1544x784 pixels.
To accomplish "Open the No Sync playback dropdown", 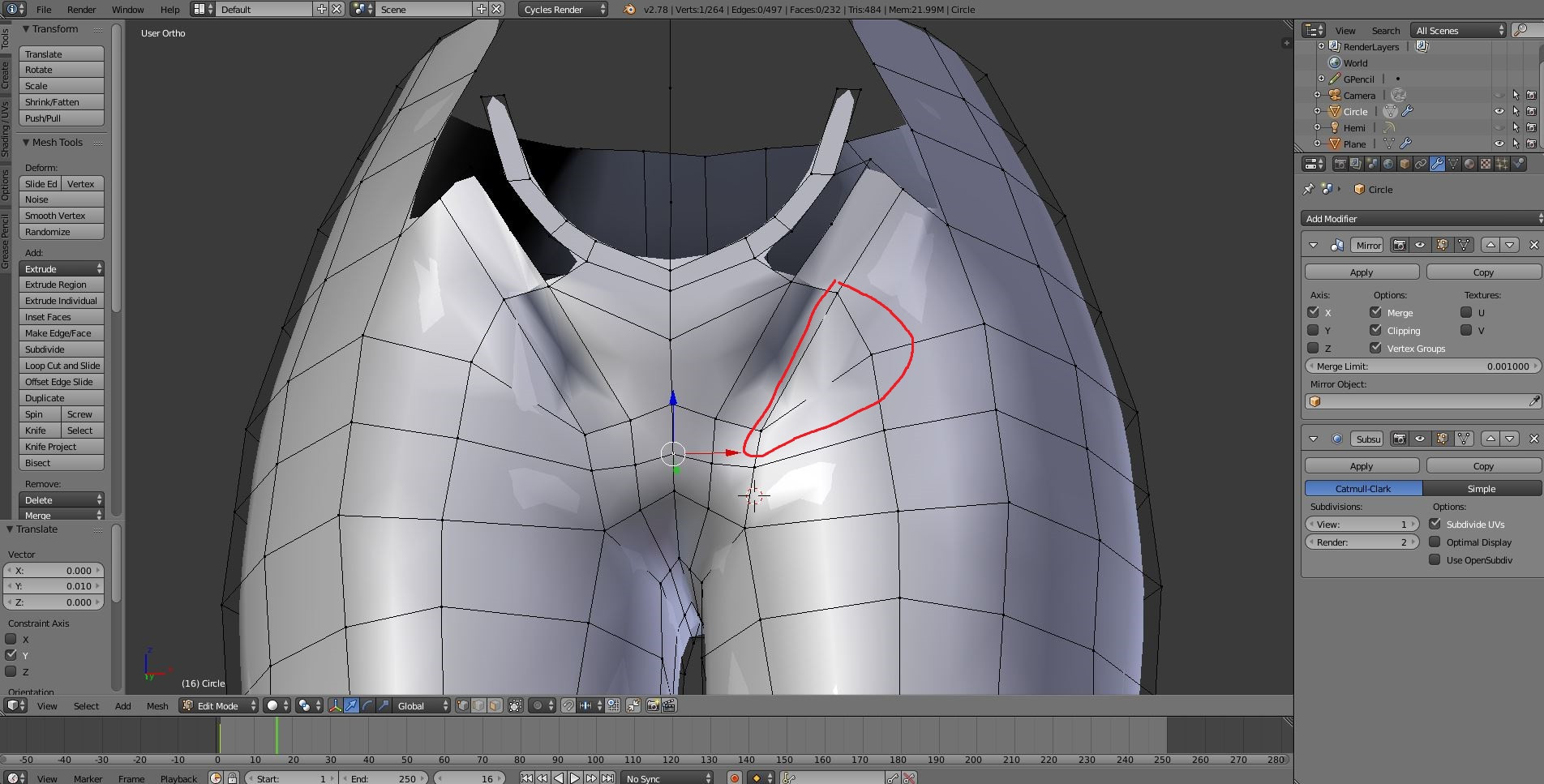I will [x=667, y=778].
